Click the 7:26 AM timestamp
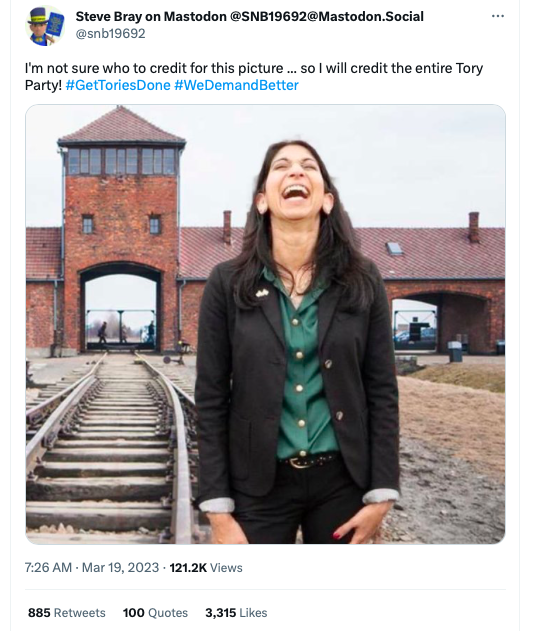The image size is (534, 631). [48, 568]
